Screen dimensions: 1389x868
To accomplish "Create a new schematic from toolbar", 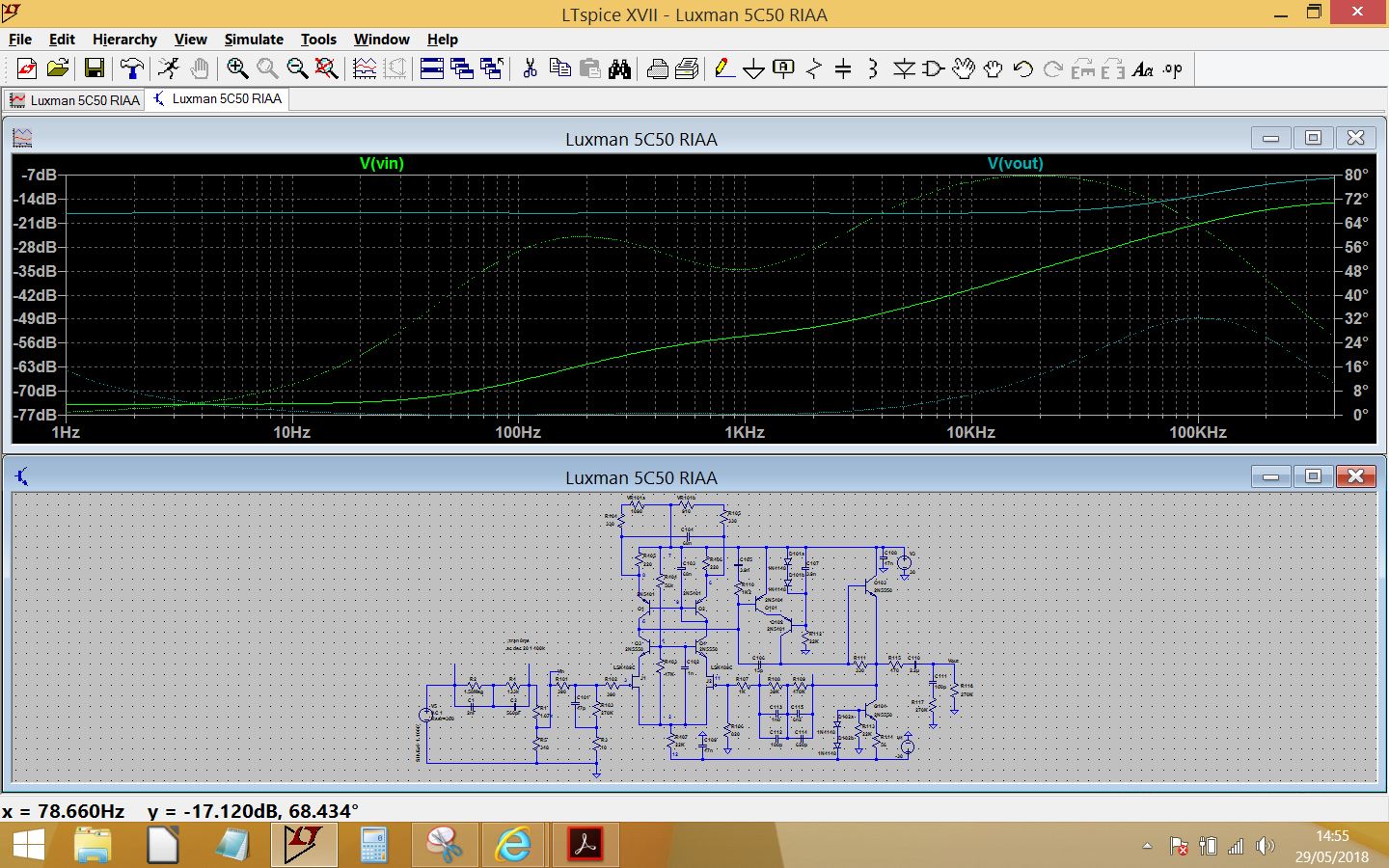I will (27, 68).
